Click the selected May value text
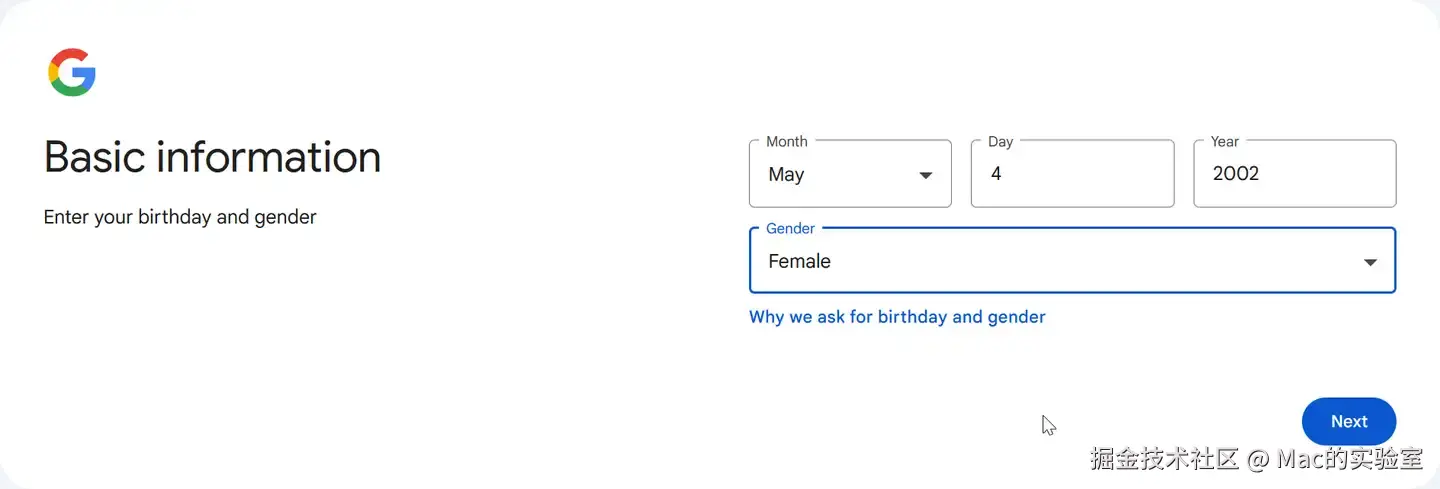Screen dimensions: 1440x489 pos(786,175)
